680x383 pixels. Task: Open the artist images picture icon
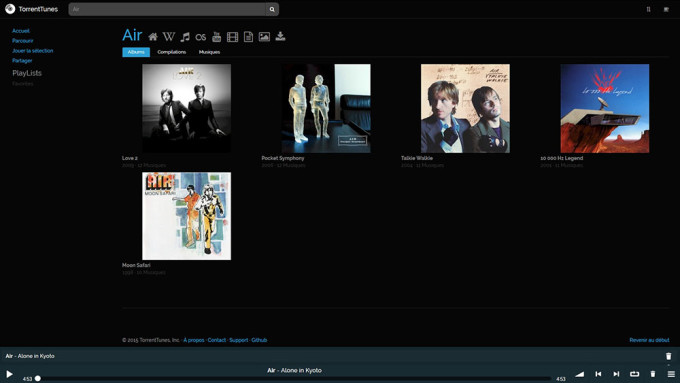264,37
